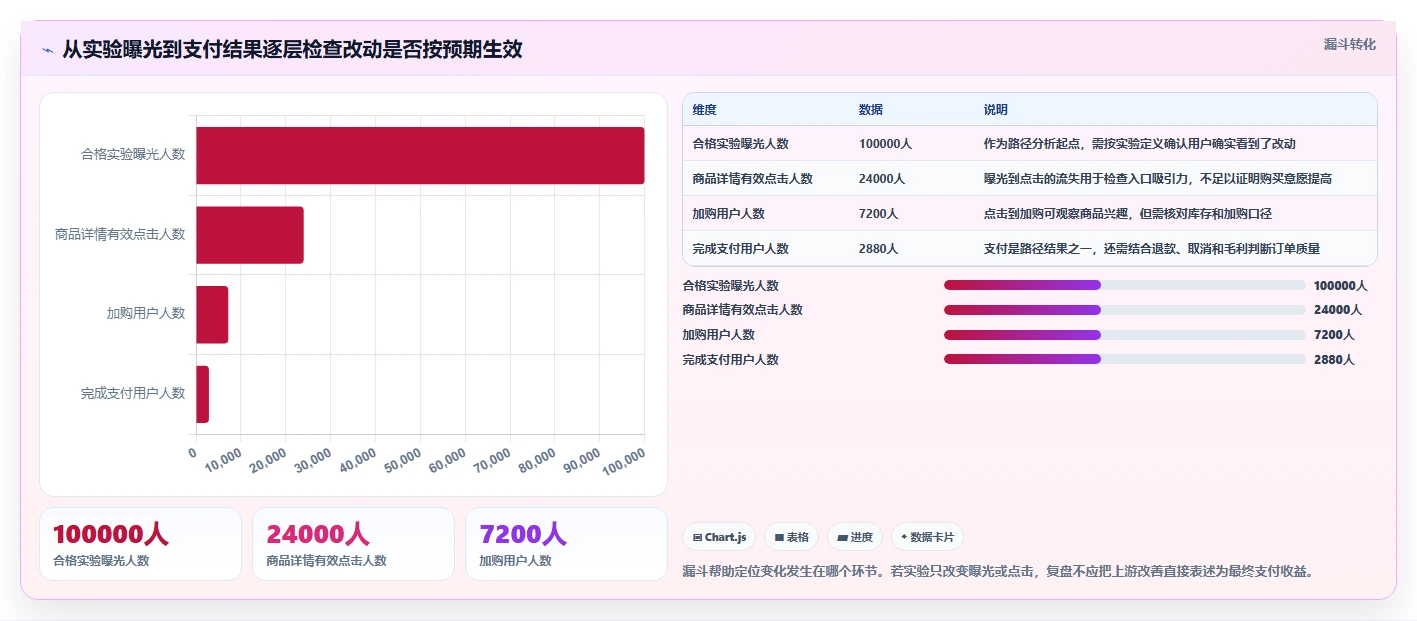Click the 50,000 tick on the x-axis
This screenshot has width=1417, height=621.
[x=402, y=460]
